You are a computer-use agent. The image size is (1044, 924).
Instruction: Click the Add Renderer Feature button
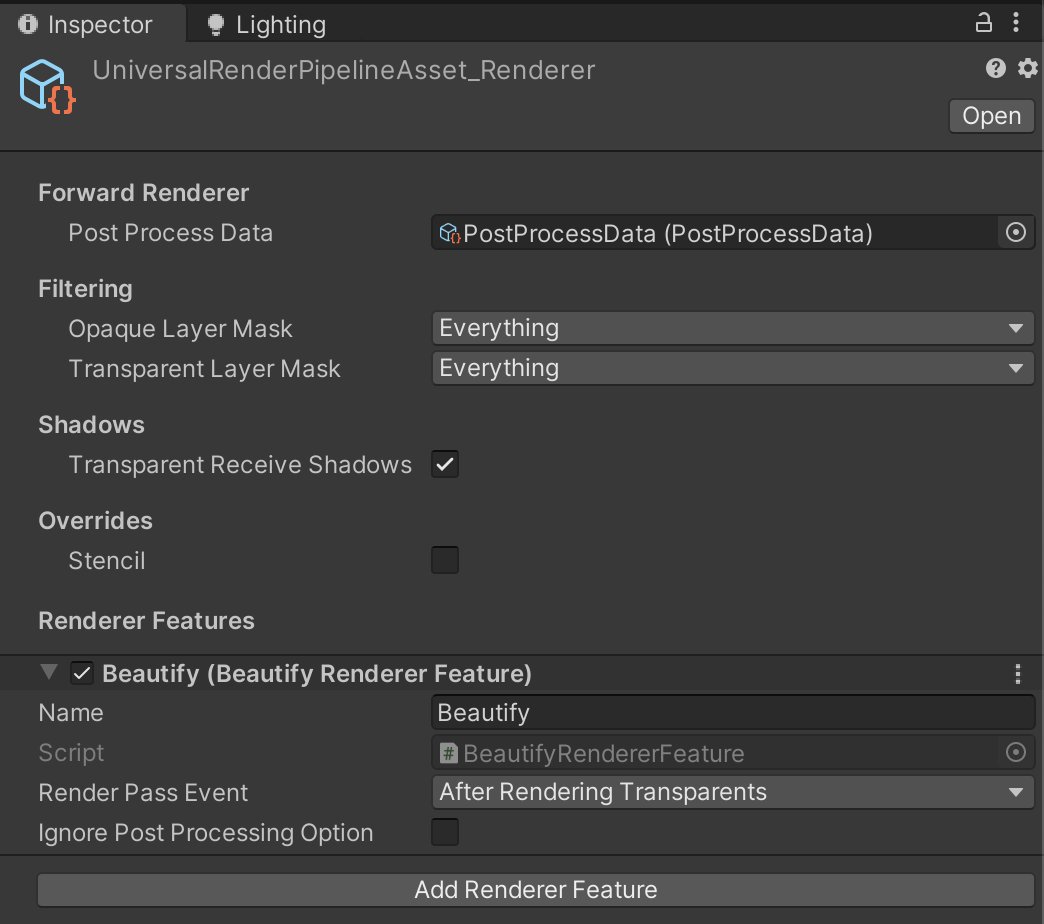tap(535, 889)
